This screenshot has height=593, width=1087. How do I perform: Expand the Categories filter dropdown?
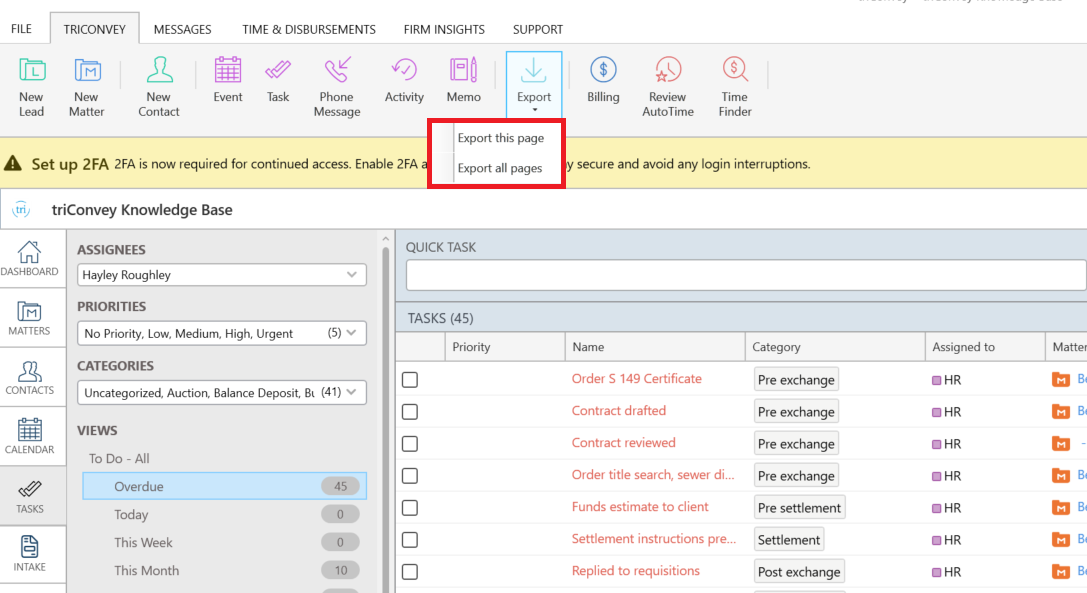[221, 393]
